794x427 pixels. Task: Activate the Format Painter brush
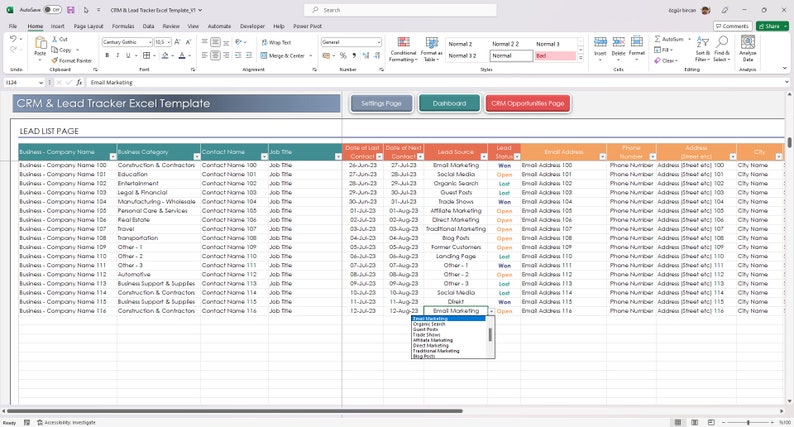tap(54, 60)
